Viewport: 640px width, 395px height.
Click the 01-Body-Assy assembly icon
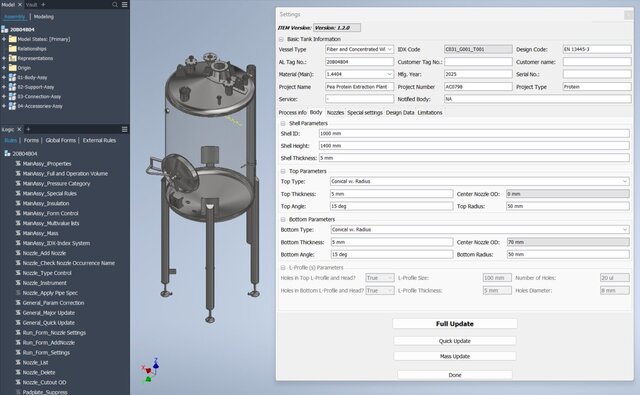[x=13, y=78]
